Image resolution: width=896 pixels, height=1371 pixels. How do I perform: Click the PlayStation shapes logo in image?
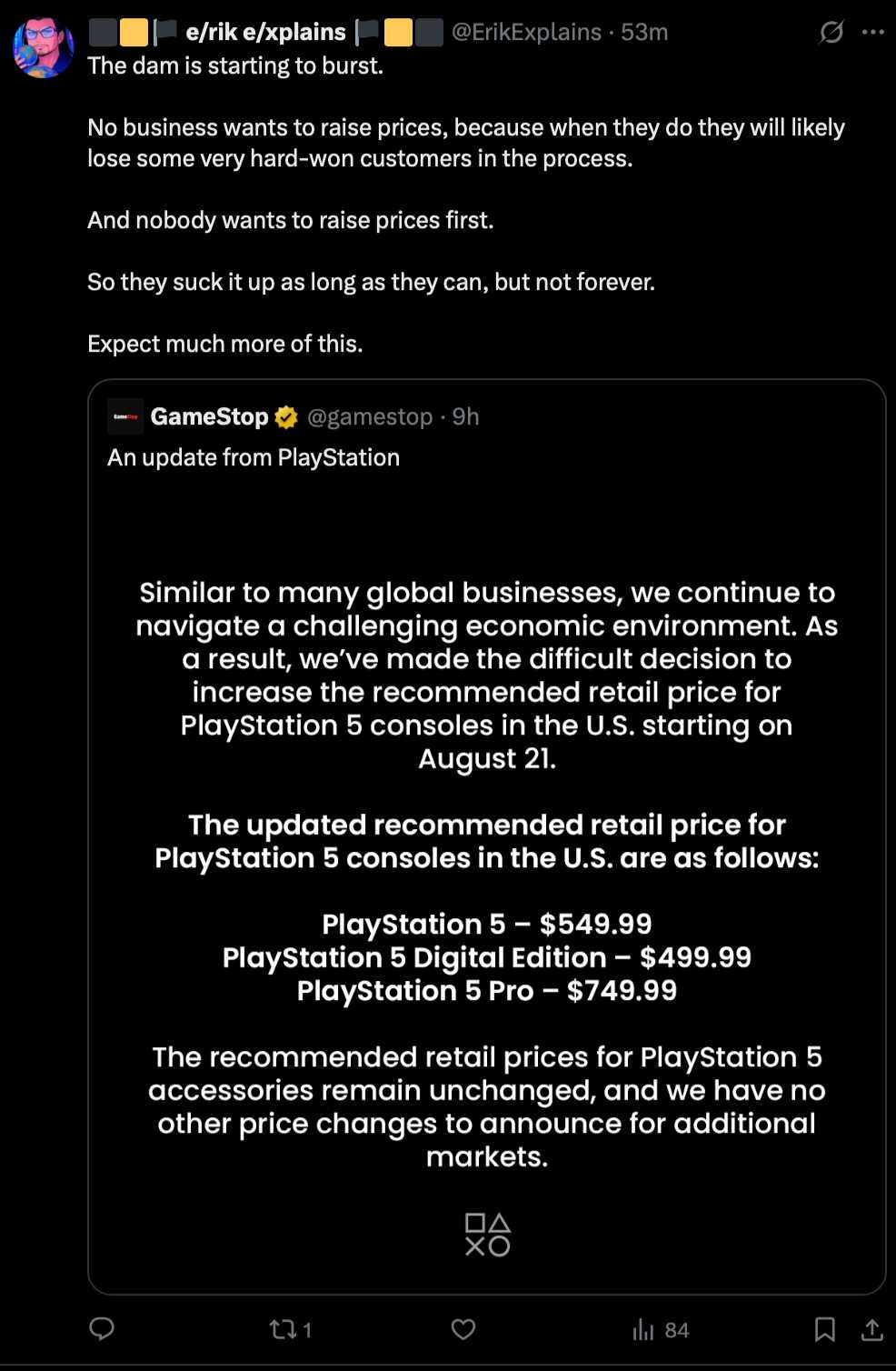[487, 1235]
